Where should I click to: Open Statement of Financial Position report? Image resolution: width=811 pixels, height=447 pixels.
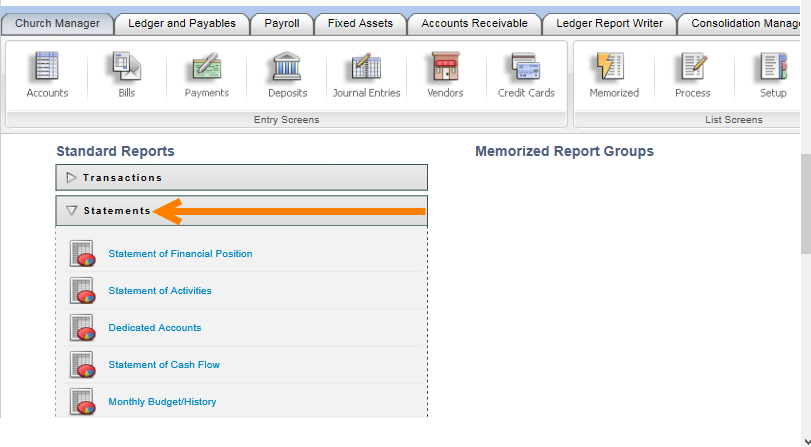[180, 254]
